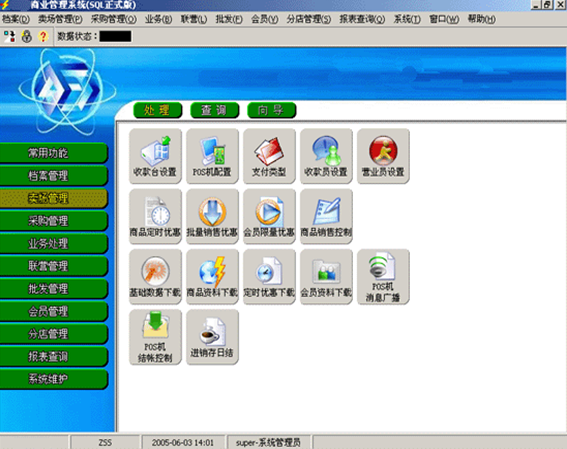
Task: Open the 商品定时优惠 icon
Action: (155, 216)
